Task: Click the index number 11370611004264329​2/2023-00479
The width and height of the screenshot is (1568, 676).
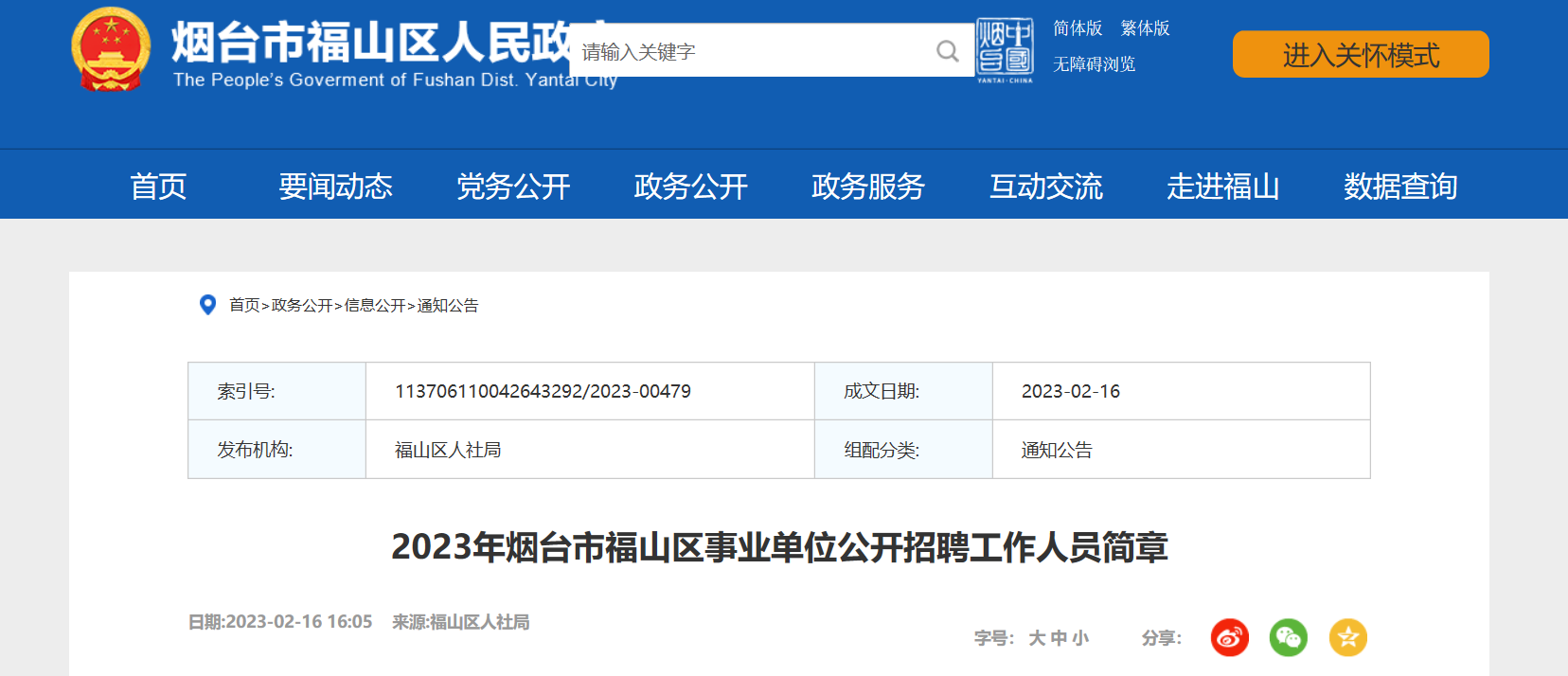Action: [543, 391]
